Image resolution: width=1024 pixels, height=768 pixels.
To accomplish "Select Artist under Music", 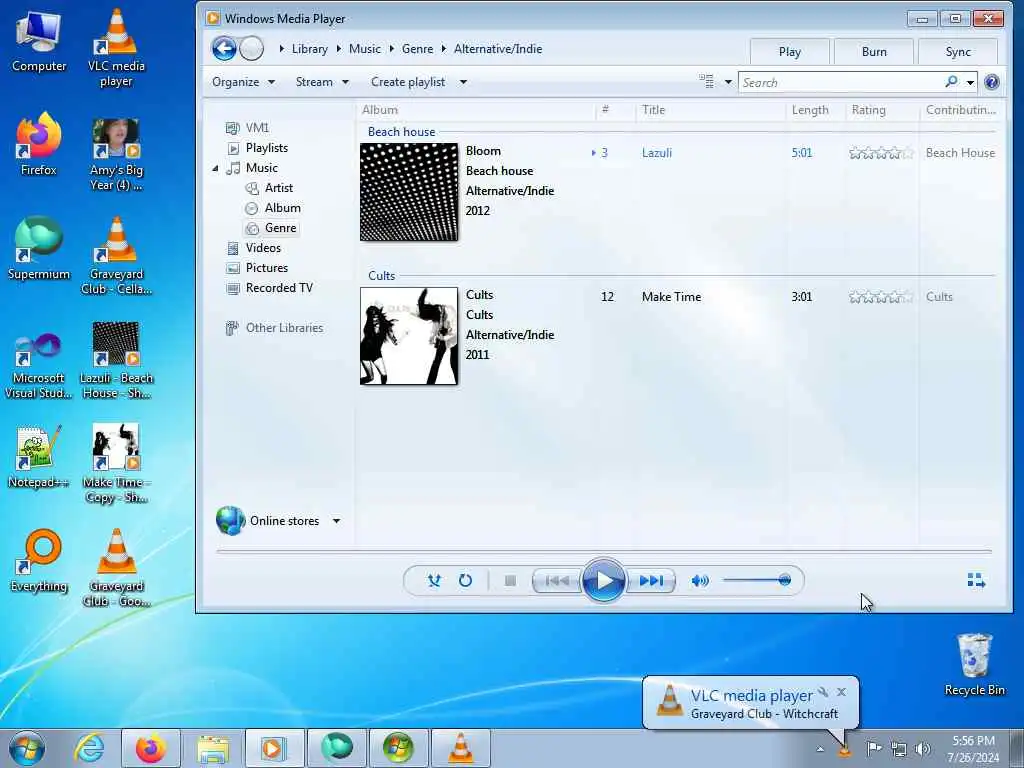I will click(x=278, y=188).
